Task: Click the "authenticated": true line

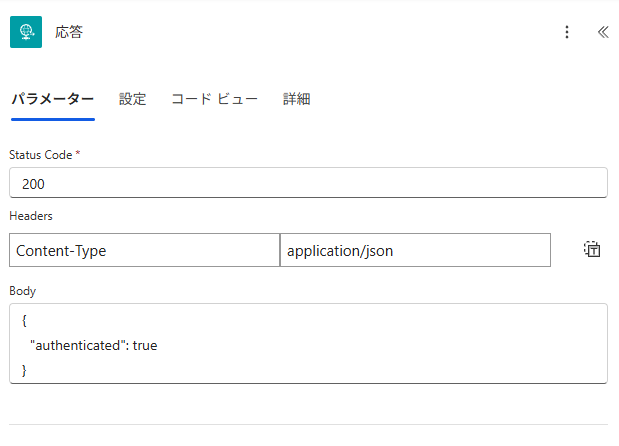Action: tap(94, 345)
